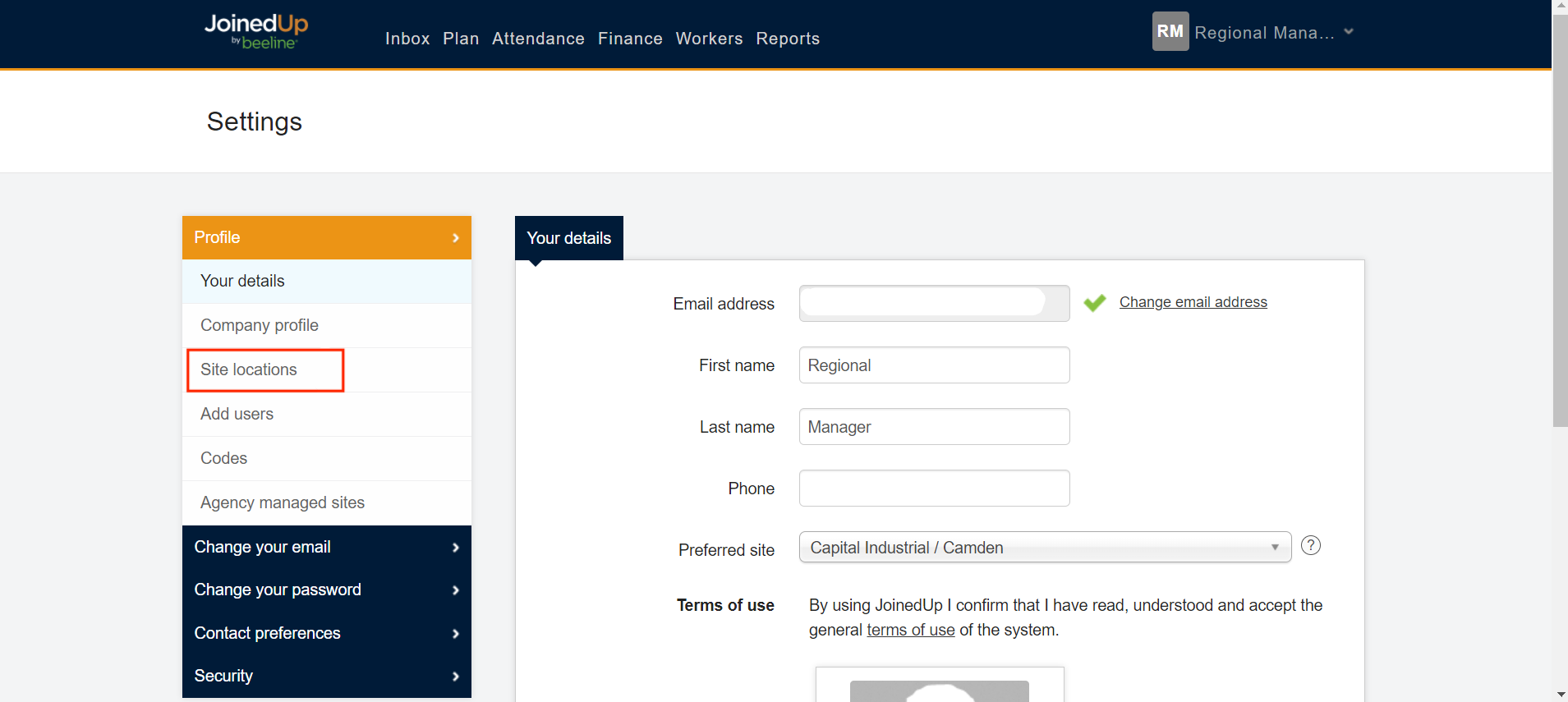The image size is (1568, 702).
Task: Click the RM user avatar badge
Action: [1170, 31]
